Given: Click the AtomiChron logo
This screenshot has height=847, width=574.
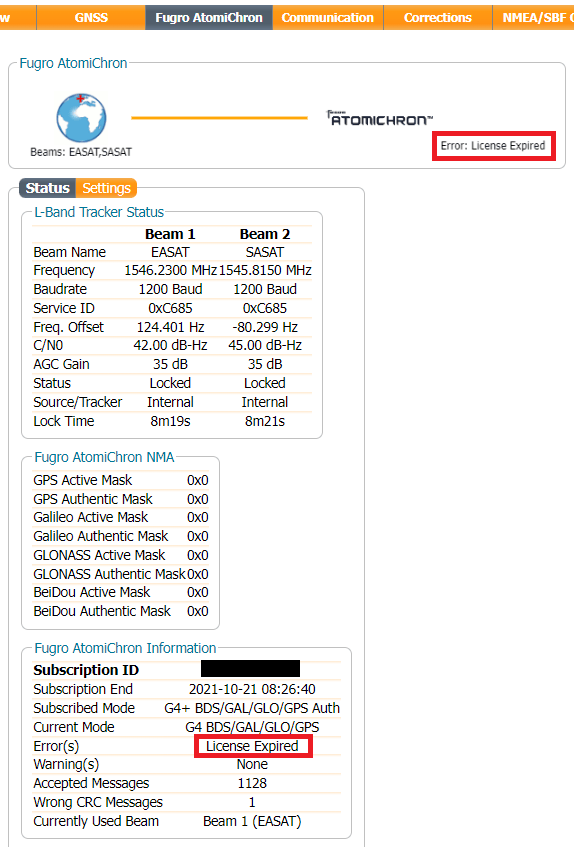Looking at the screenshot, I should tap(380, 118).
